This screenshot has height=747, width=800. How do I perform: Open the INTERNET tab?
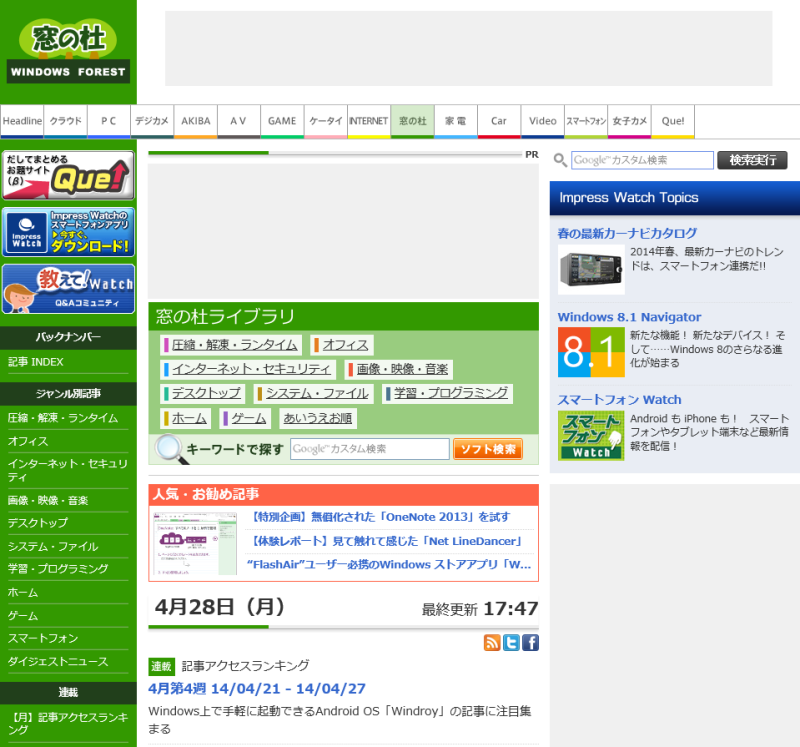pos(368,121)
